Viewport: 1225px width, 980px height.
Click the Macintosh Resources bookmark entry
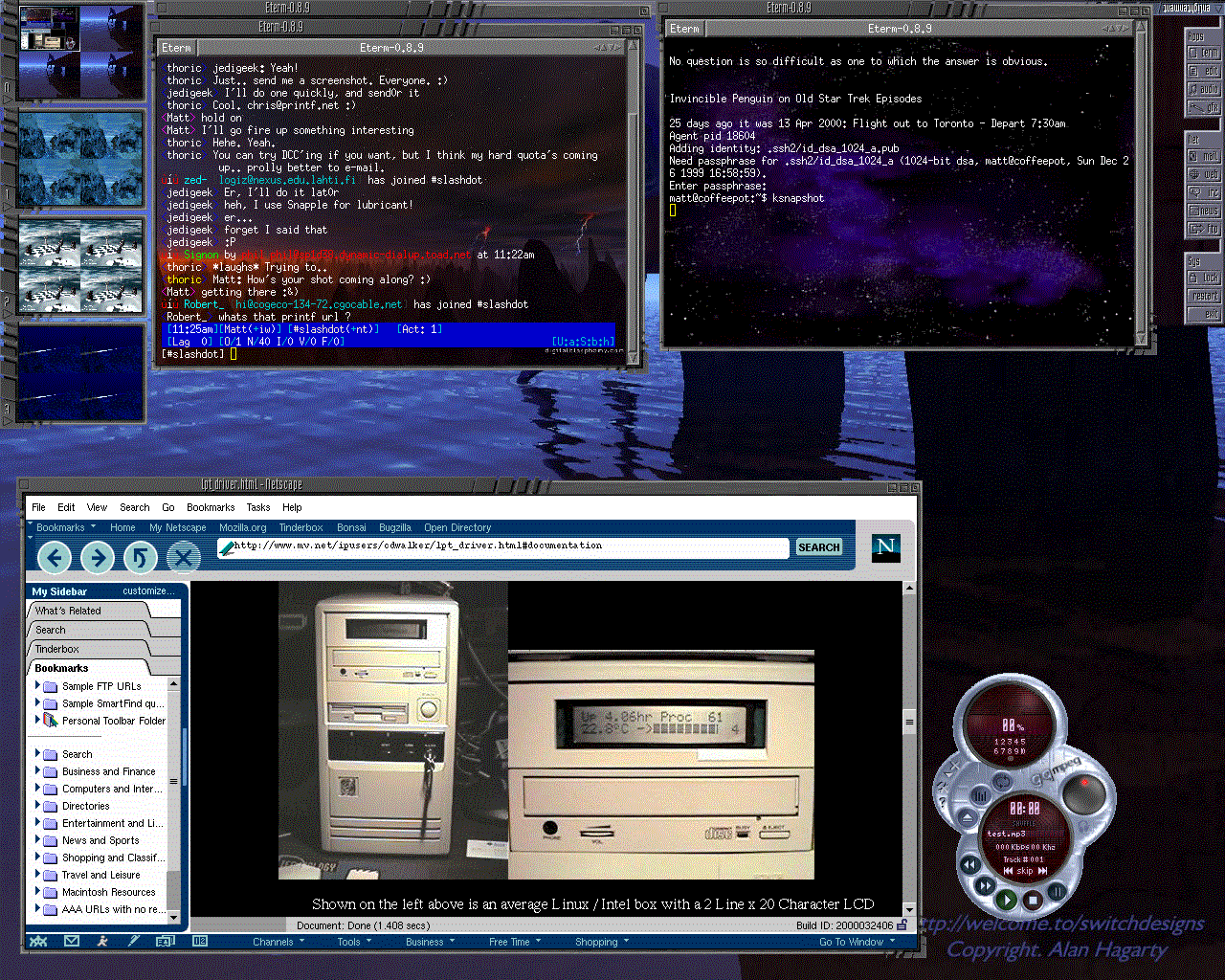pyautogui.click(x=108, y=892)
